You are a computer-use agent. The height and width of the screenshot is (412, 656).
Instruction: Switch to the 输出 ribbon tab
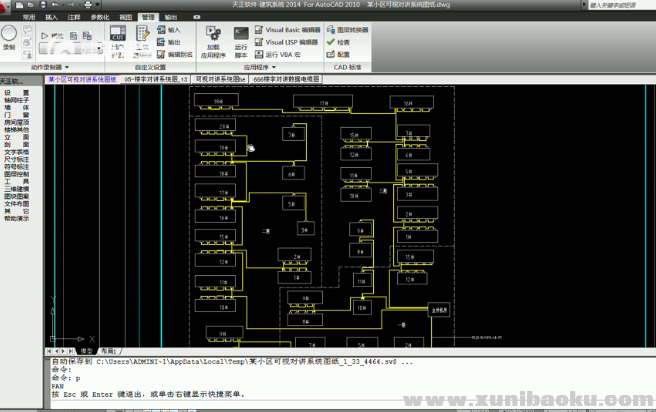pyautogui.click(x=172, y=18)
